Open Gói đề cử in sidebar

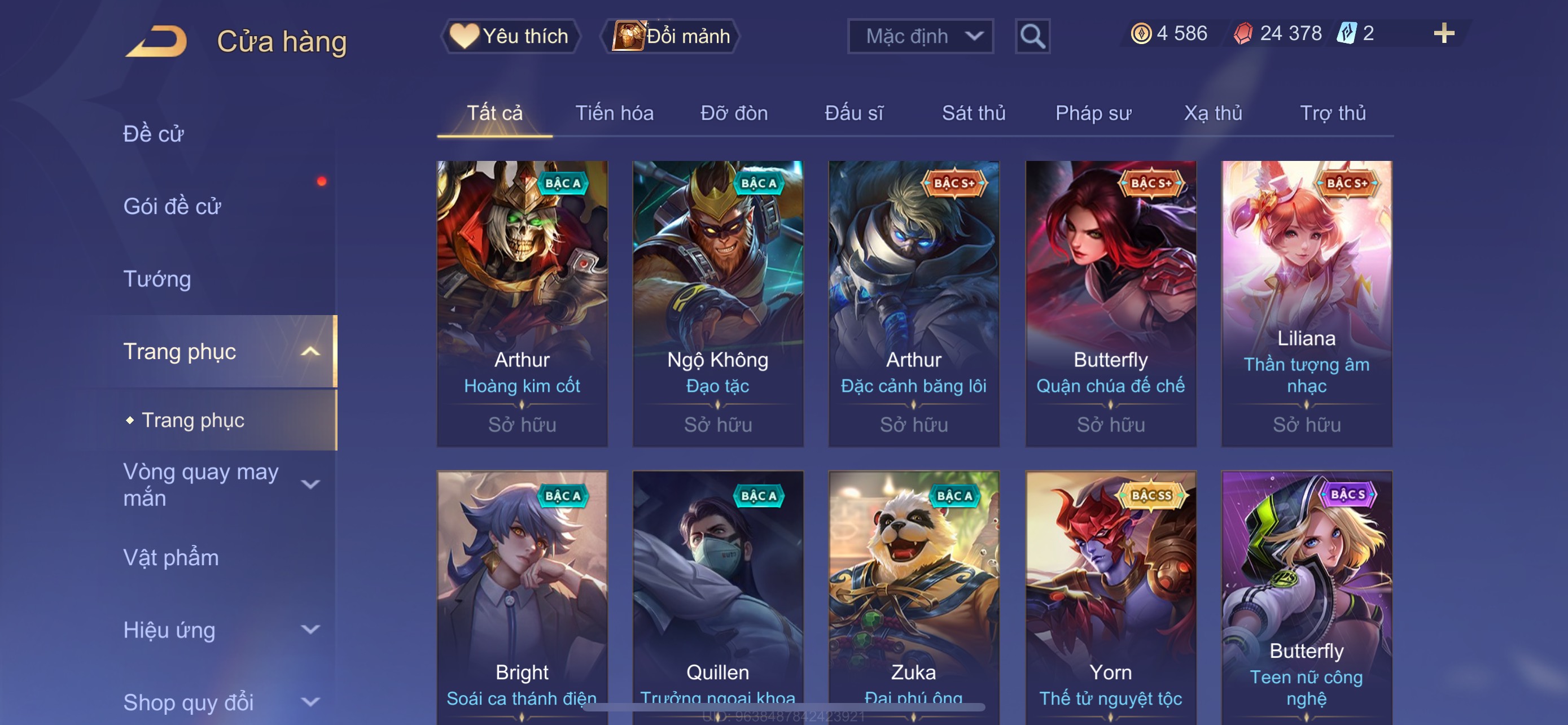tap(172, 206)
